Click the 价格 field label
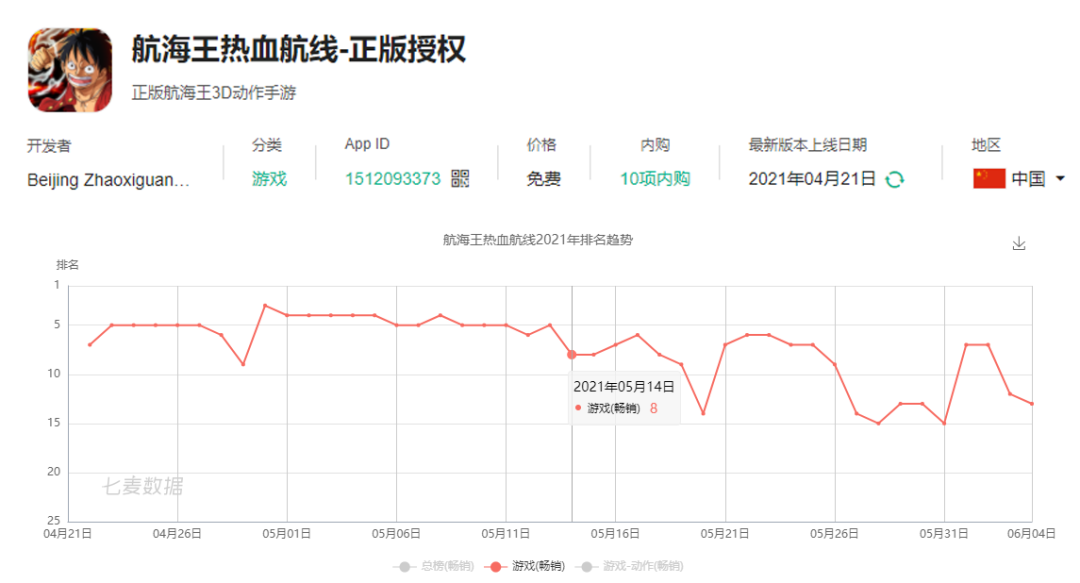This screenshot has width=1080, height=583. [x=541, y=145]
